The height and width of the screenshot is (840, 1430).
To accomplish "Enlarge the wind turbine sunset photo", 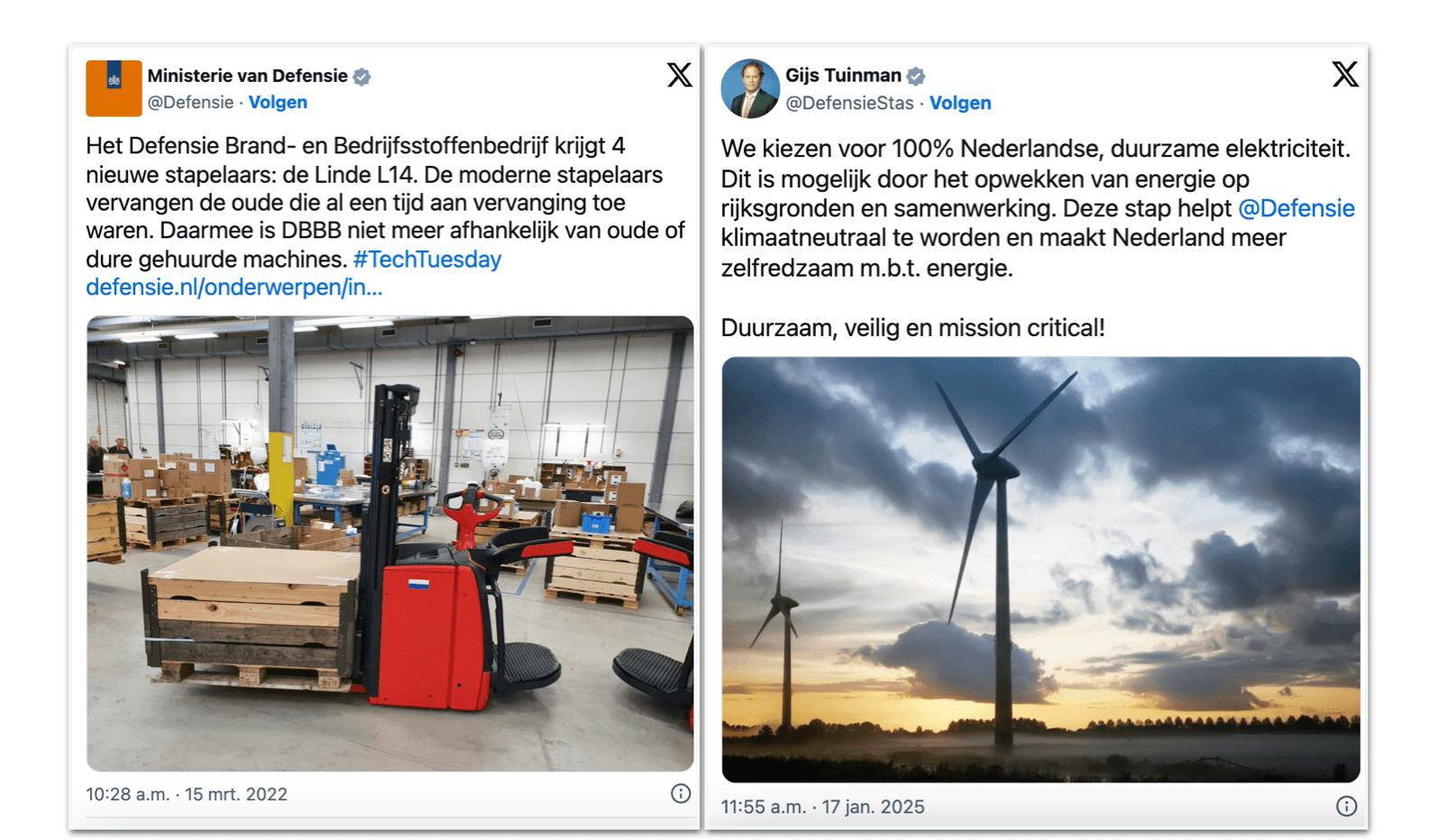I will coord(1040,569).
